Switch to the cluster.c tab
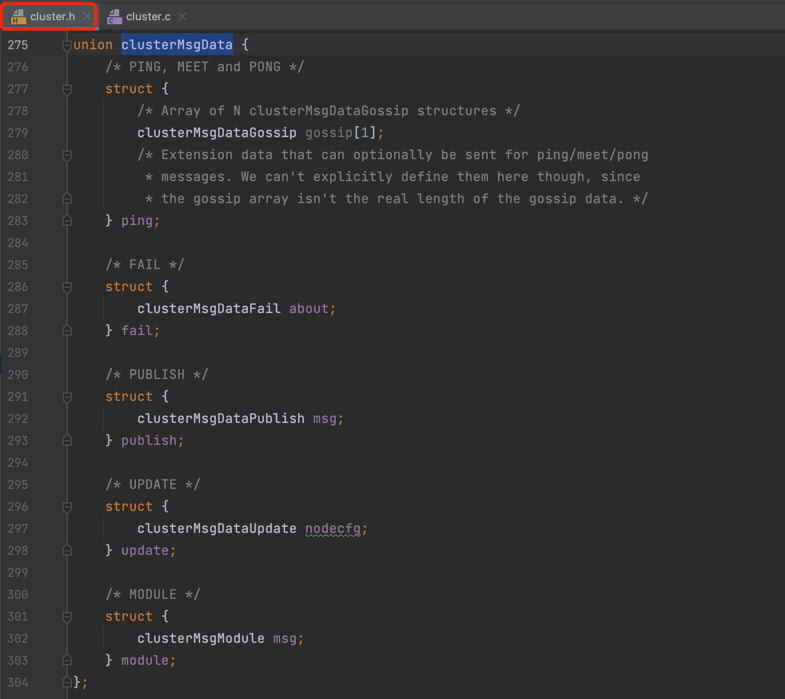This screenshot has width=785, height=699. coord(148,17)
